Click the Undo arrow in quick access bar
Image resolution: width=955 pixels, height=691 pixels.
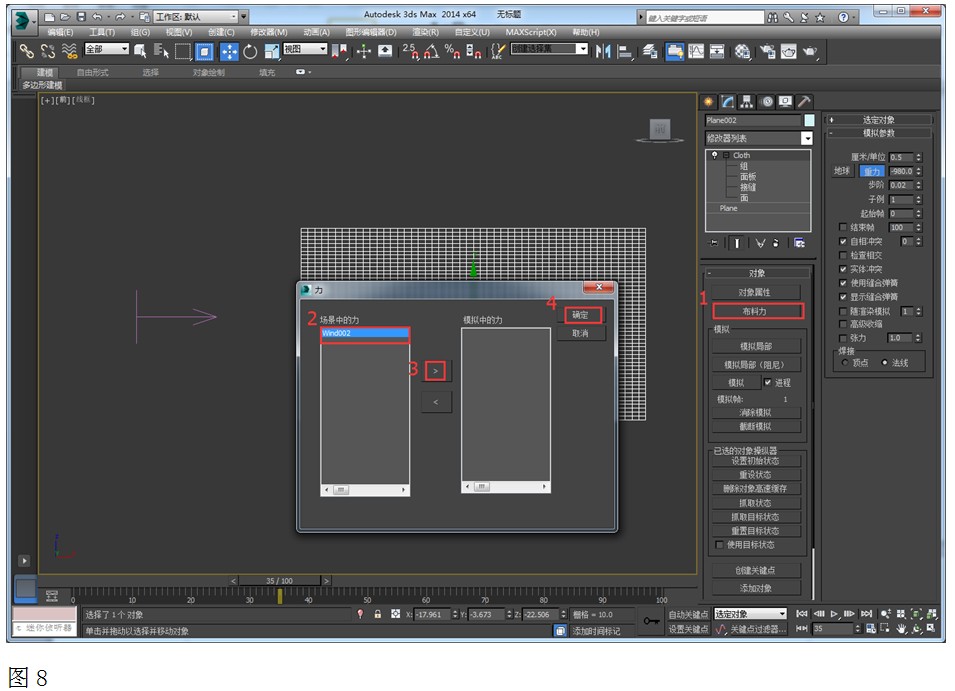click(x=97, y=17)
